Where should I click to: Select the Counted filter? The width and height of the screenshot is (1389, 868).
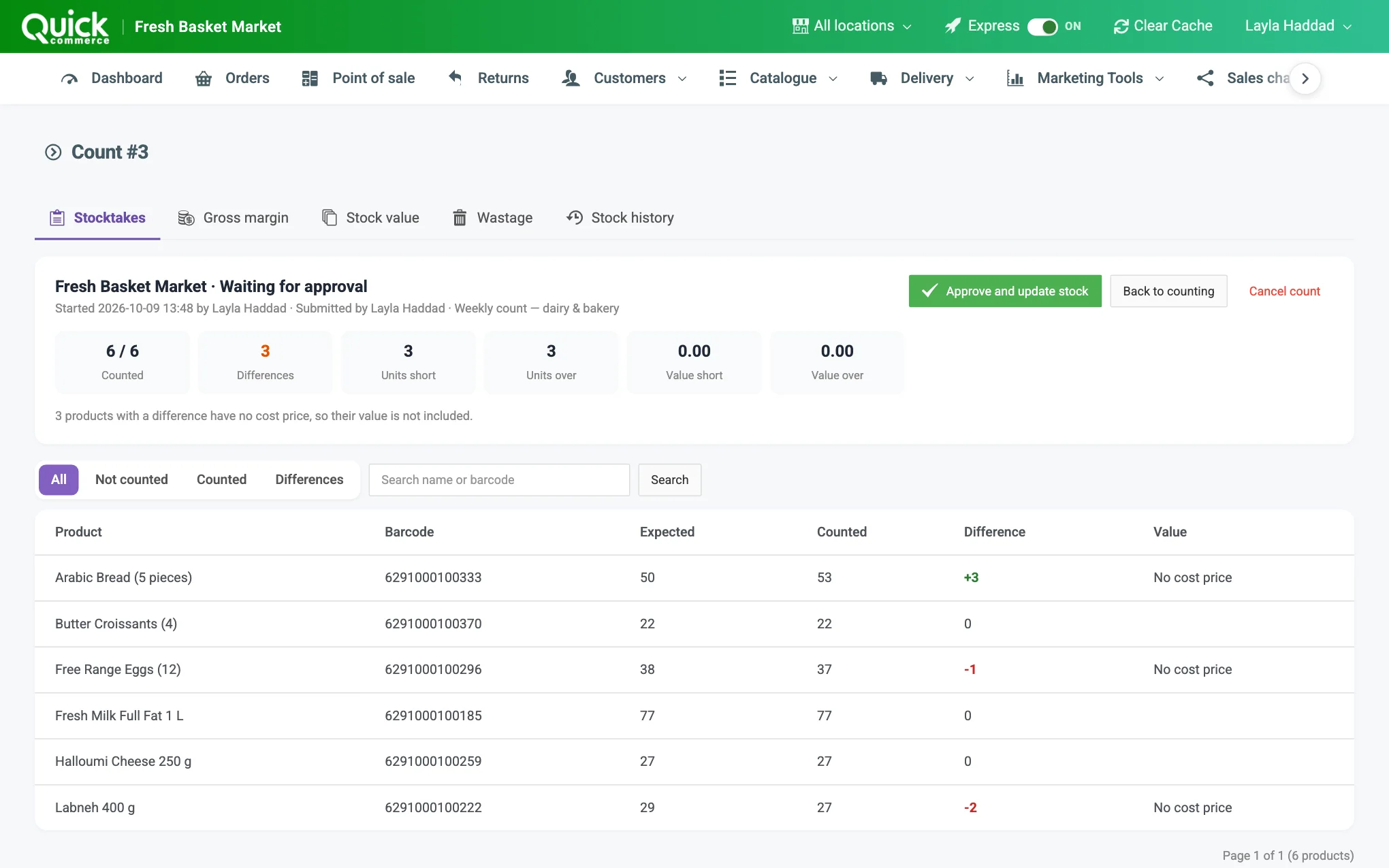coord(221,480)
